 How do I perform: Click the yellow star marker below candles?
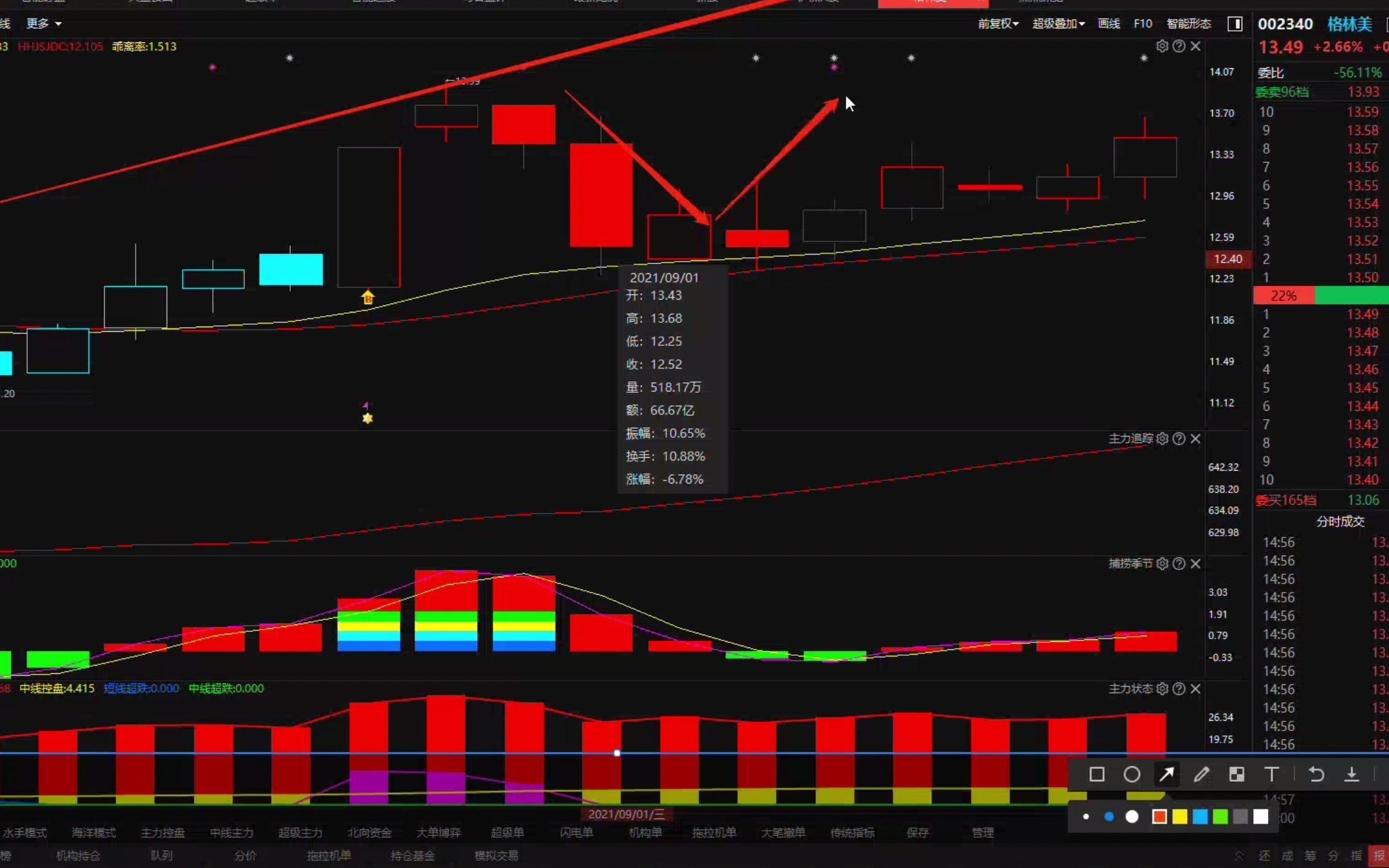point(367,418)
